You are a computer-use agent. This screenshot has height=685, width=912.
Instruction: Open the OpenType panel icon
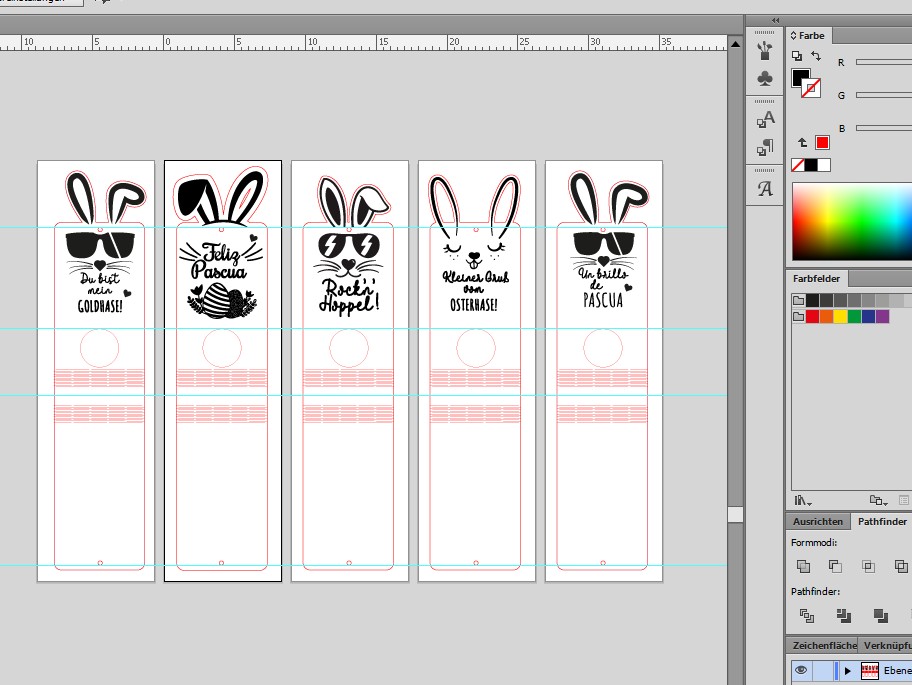tap(765, 189)
